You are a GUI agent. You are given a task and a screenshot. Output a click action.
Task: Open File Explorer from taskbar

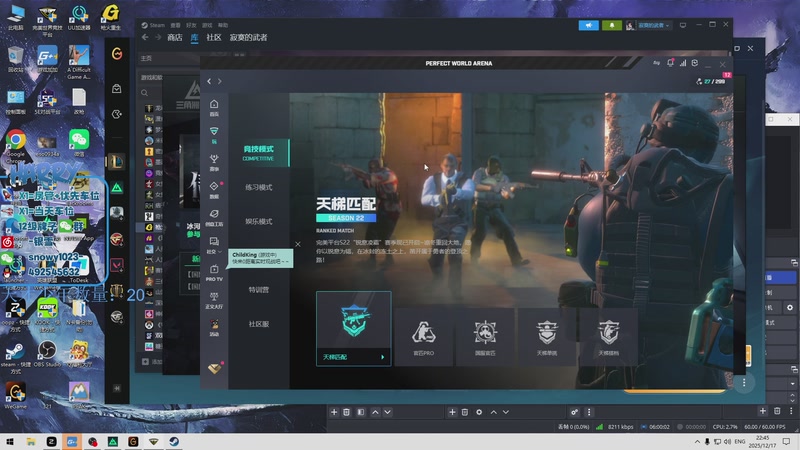[x=31, y=442]
